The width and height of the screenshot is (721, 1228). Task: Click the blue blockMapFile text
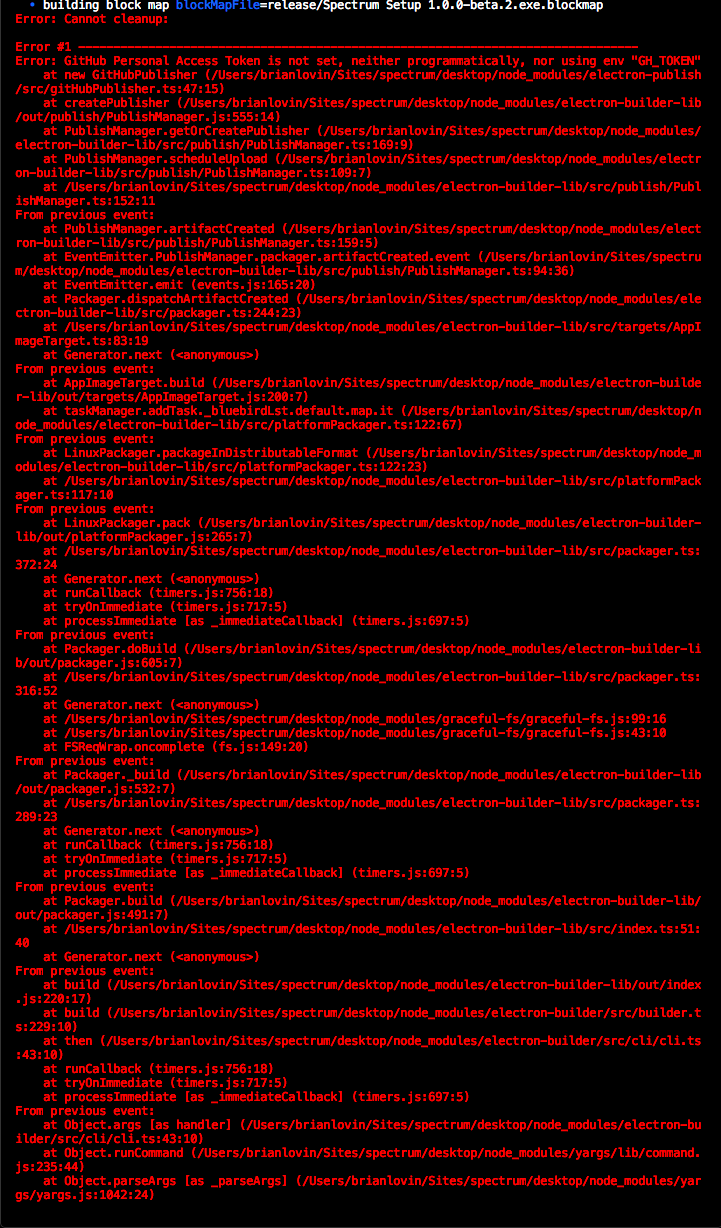(215, 5)
